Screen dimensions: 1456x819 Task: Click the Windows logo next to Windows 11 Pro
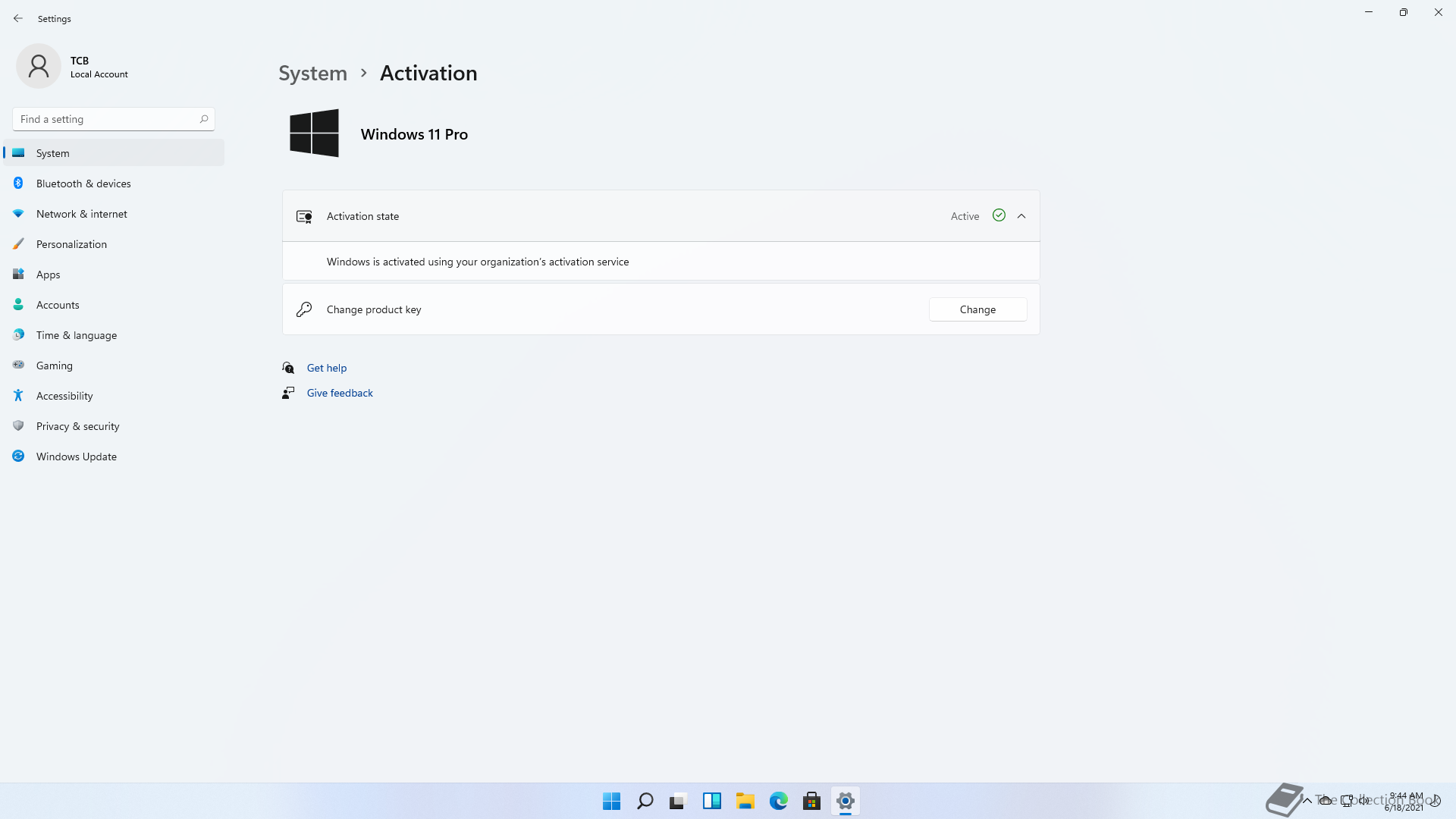[x=314, y=133]
